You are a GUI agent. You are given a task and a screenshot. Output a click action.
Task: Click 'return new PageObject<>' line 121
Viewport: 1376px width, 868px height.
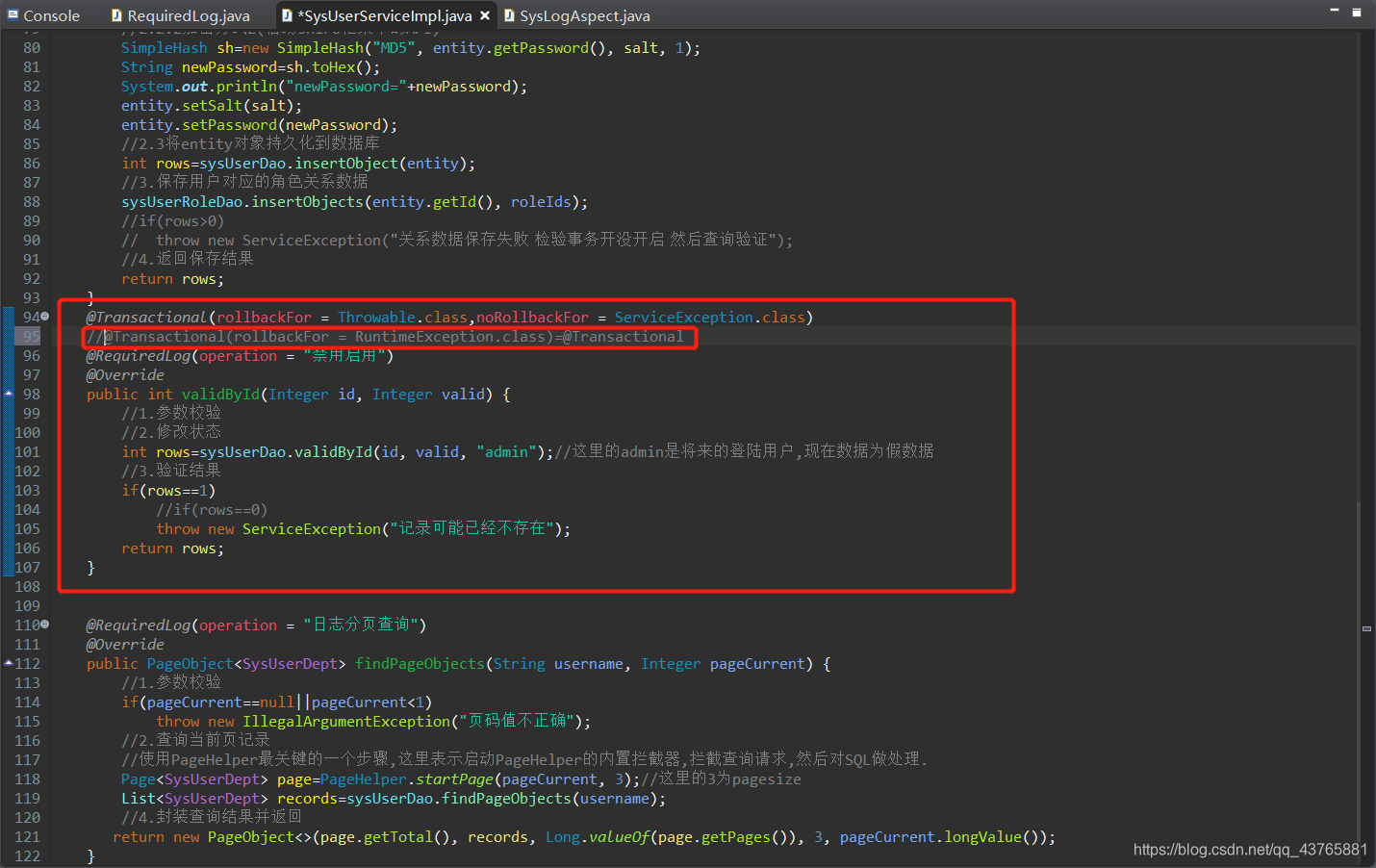(584, 836)
